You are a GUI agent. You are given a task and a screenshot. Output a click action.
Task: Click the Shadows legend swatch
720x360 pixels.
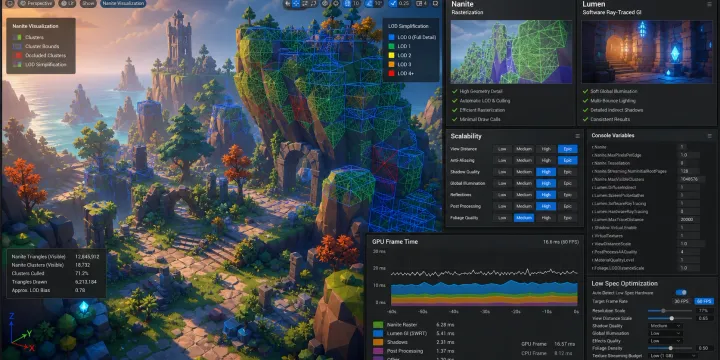[x=378, y=342]
